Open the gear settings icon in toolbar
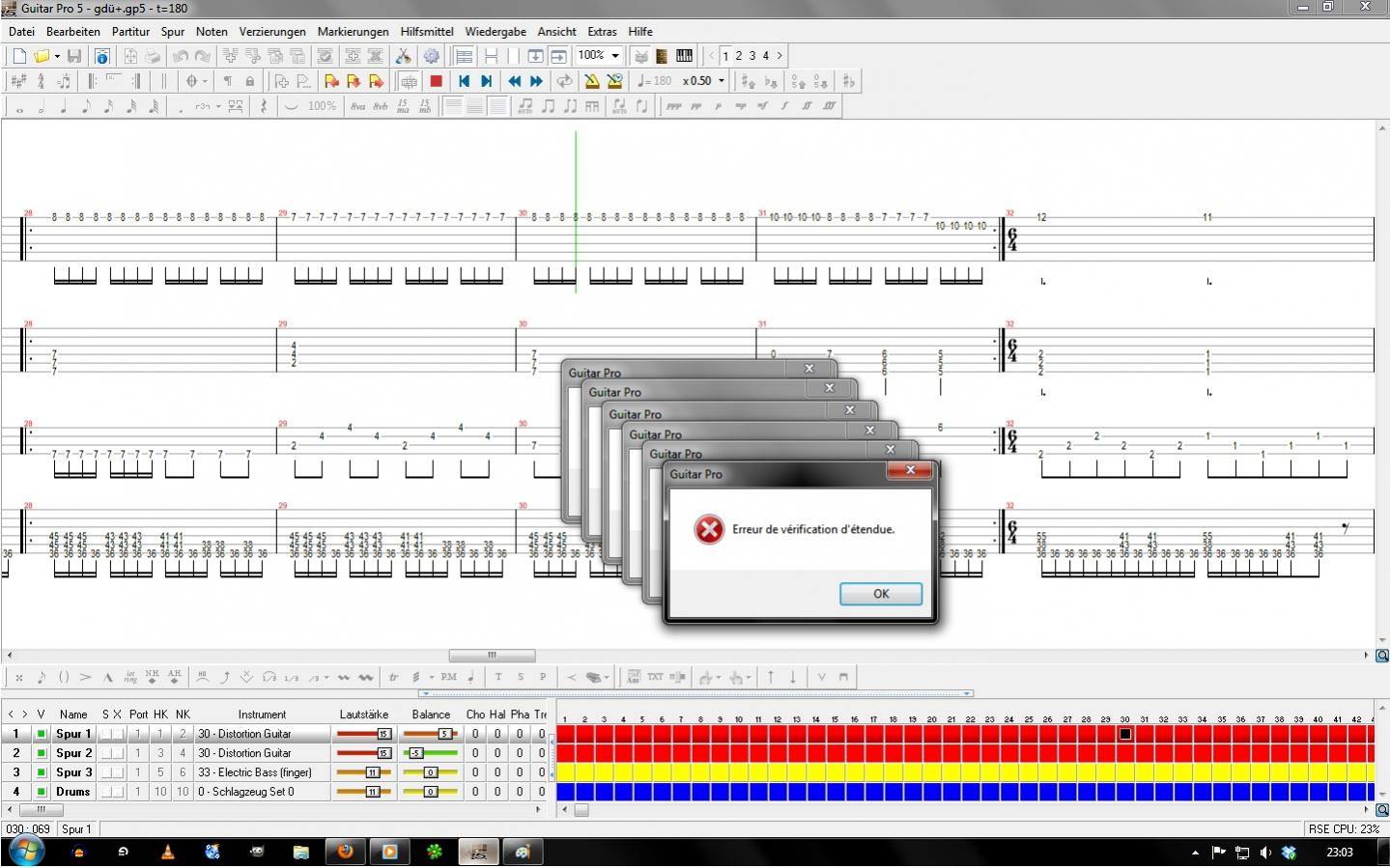This screenshot has height=868, width=1390. (431, 56)
